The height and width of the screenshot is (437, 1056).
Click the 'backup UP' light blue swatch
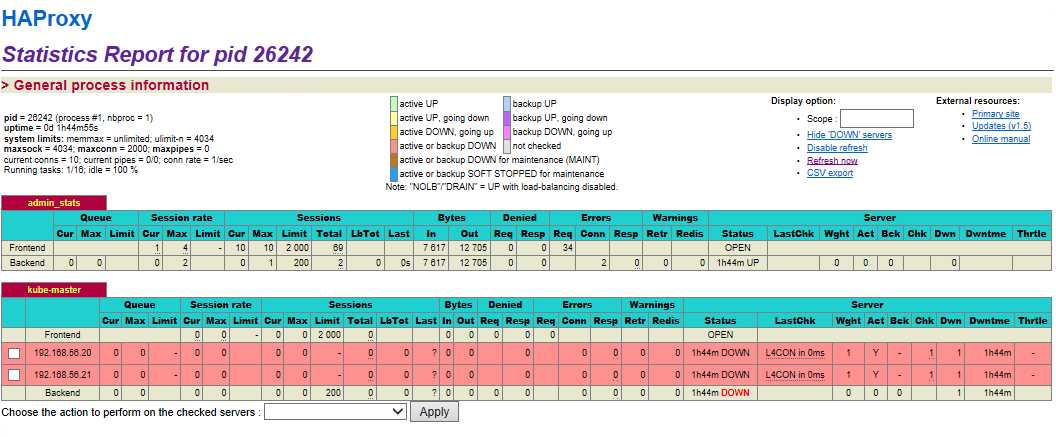pyautogui.click(x=507, y=104)
